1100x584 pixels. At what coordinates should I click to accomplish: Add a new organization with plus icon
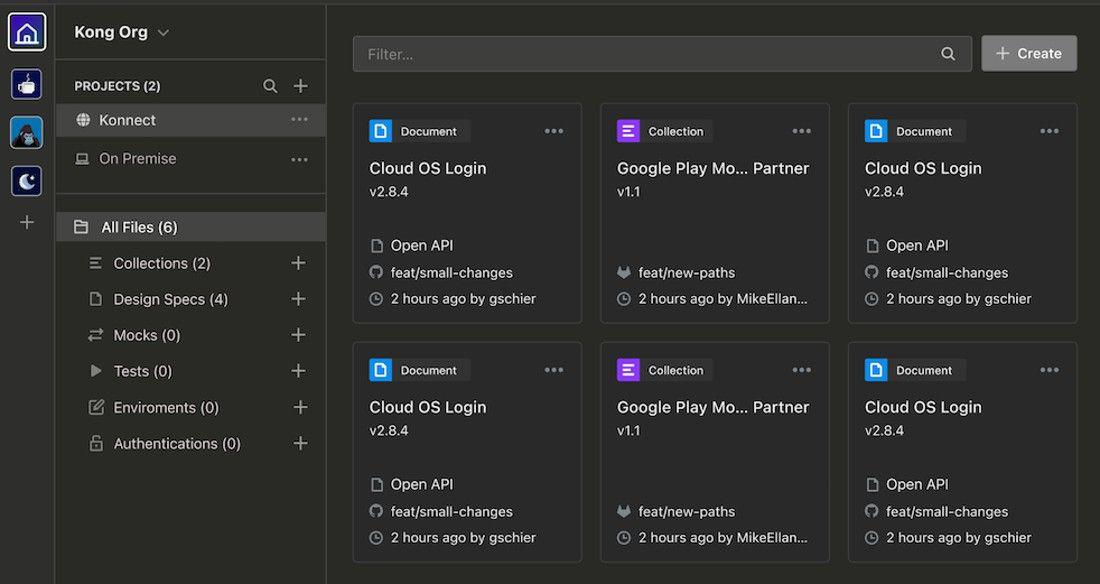(x=27, y=222)
